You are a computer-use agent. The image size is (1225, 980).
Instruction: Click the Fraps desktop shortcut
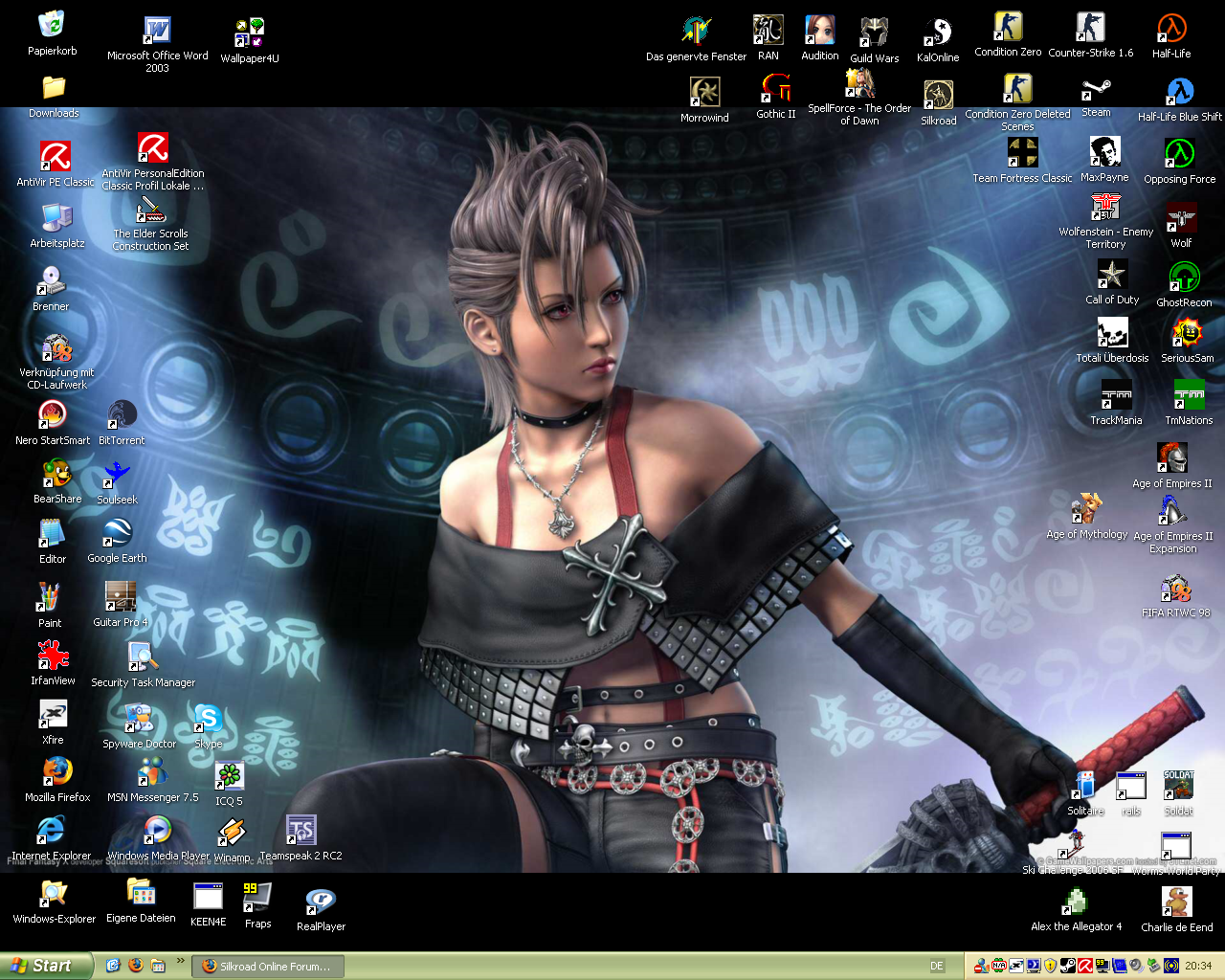pos(257,898)
